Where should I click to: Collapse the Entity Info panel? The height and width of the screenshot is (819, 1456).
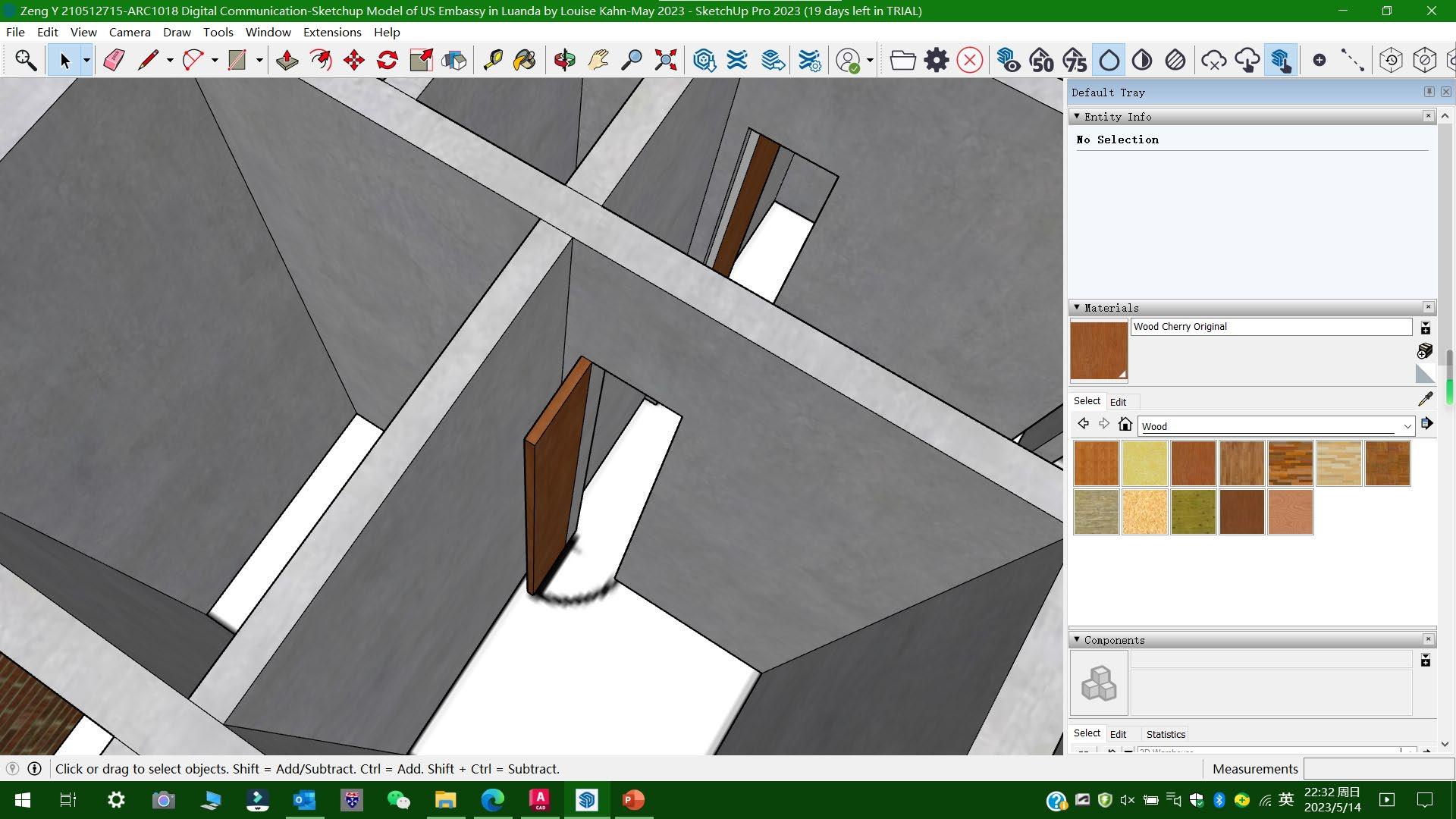(x=1077, y=117)
